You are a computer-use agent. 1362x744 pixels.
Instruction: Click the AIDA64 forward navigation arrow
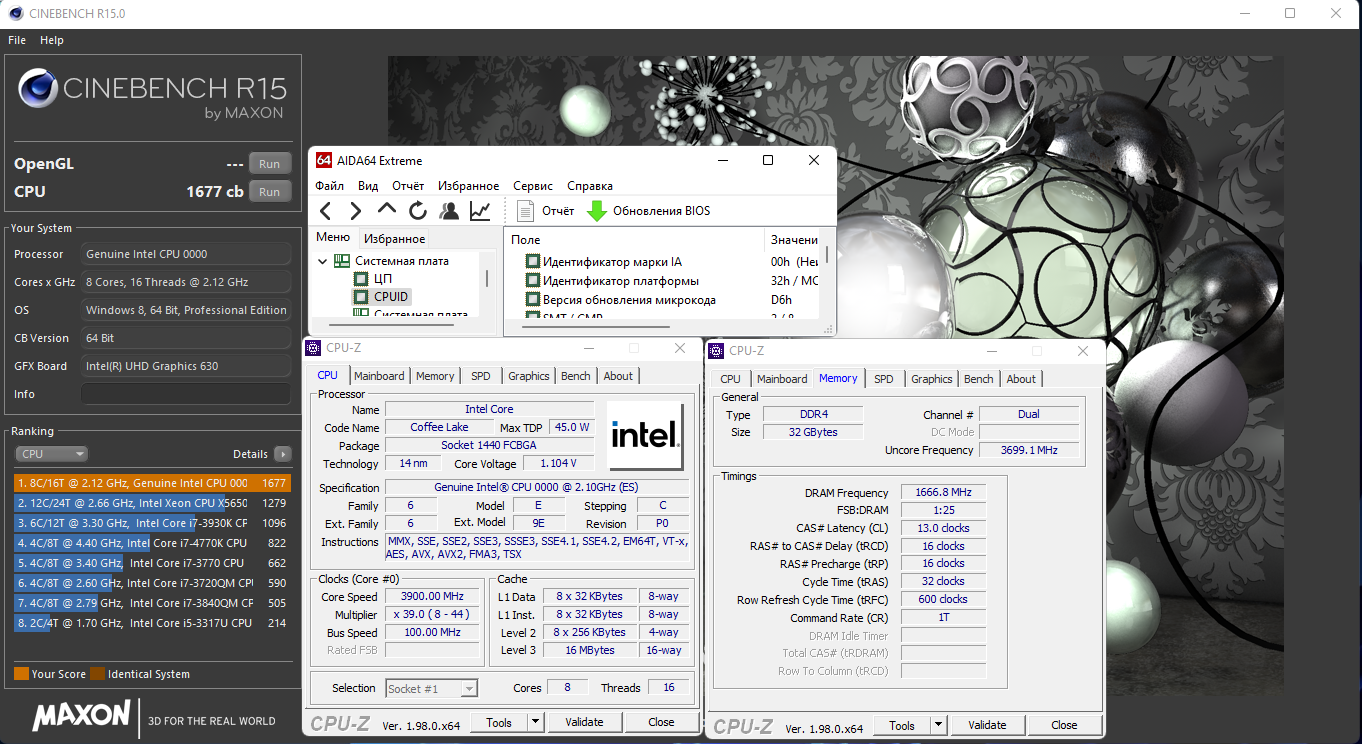pyautogui.click(x=355, y=211)
